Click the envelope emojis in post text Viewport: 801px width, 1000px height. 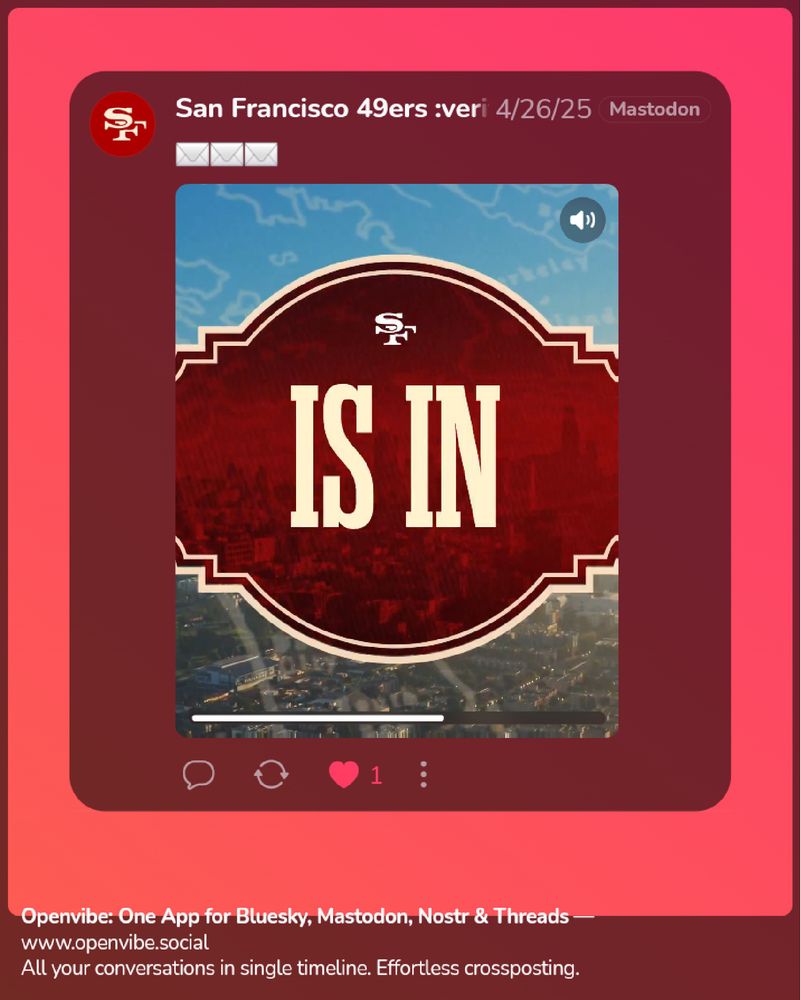point(226,154)
